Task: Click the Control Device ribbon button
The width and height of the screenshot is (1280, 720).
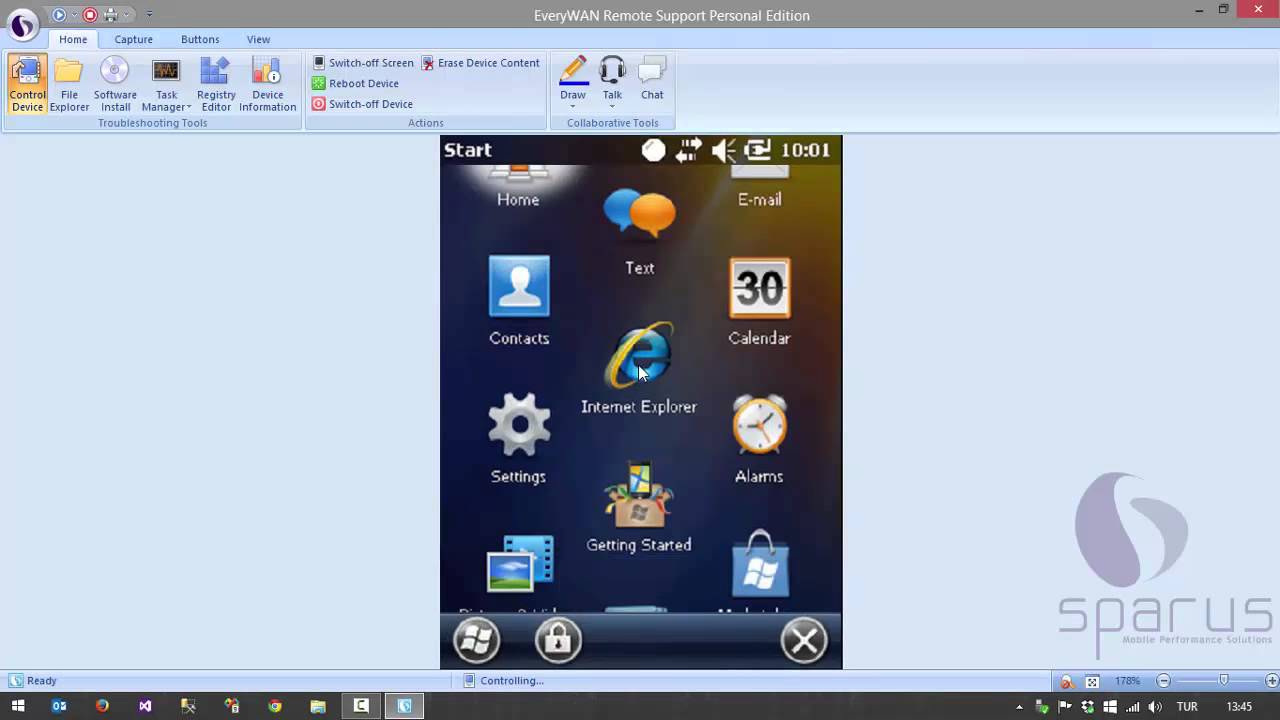Action: 28,84
